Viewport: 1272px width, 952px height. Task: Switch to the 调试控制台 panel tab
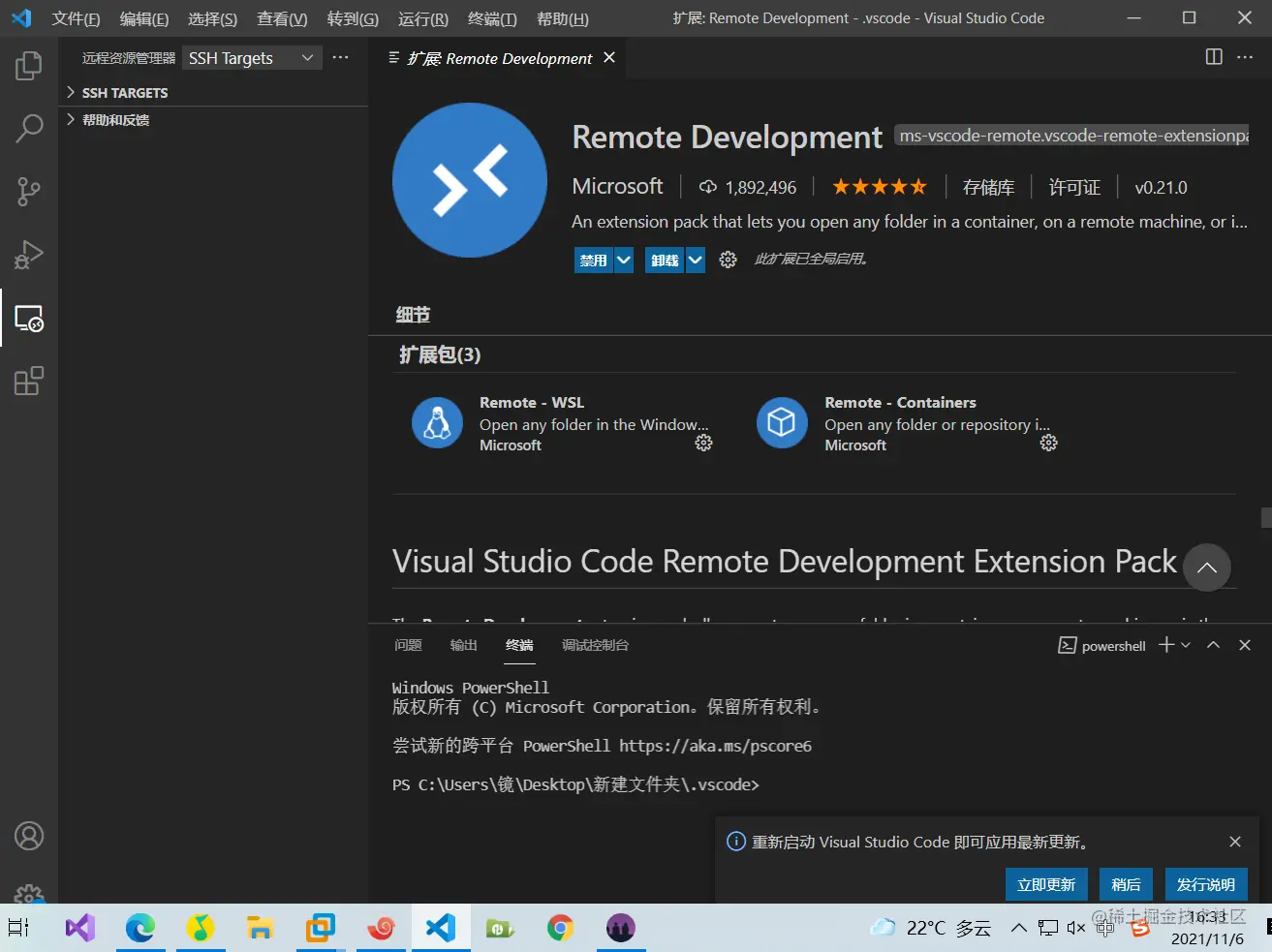595,645
